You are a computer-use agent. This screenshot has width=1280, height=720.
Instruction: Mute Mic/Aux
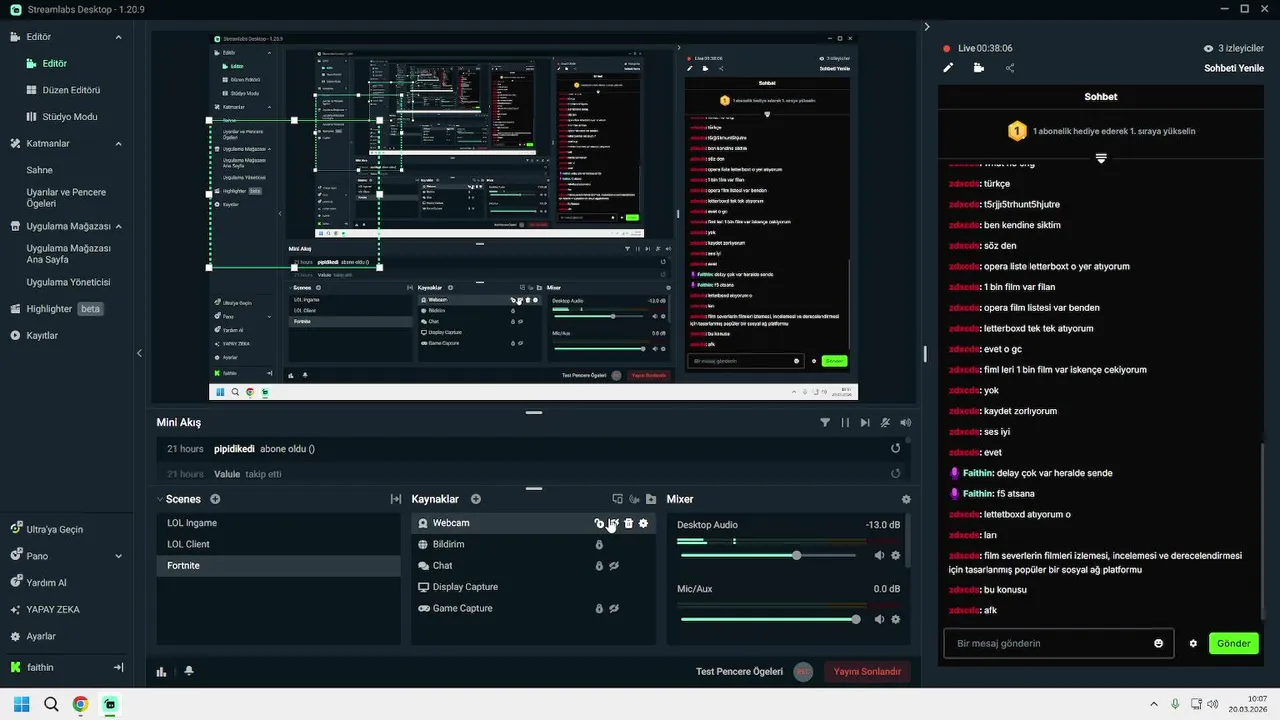(x=879, y=619)
